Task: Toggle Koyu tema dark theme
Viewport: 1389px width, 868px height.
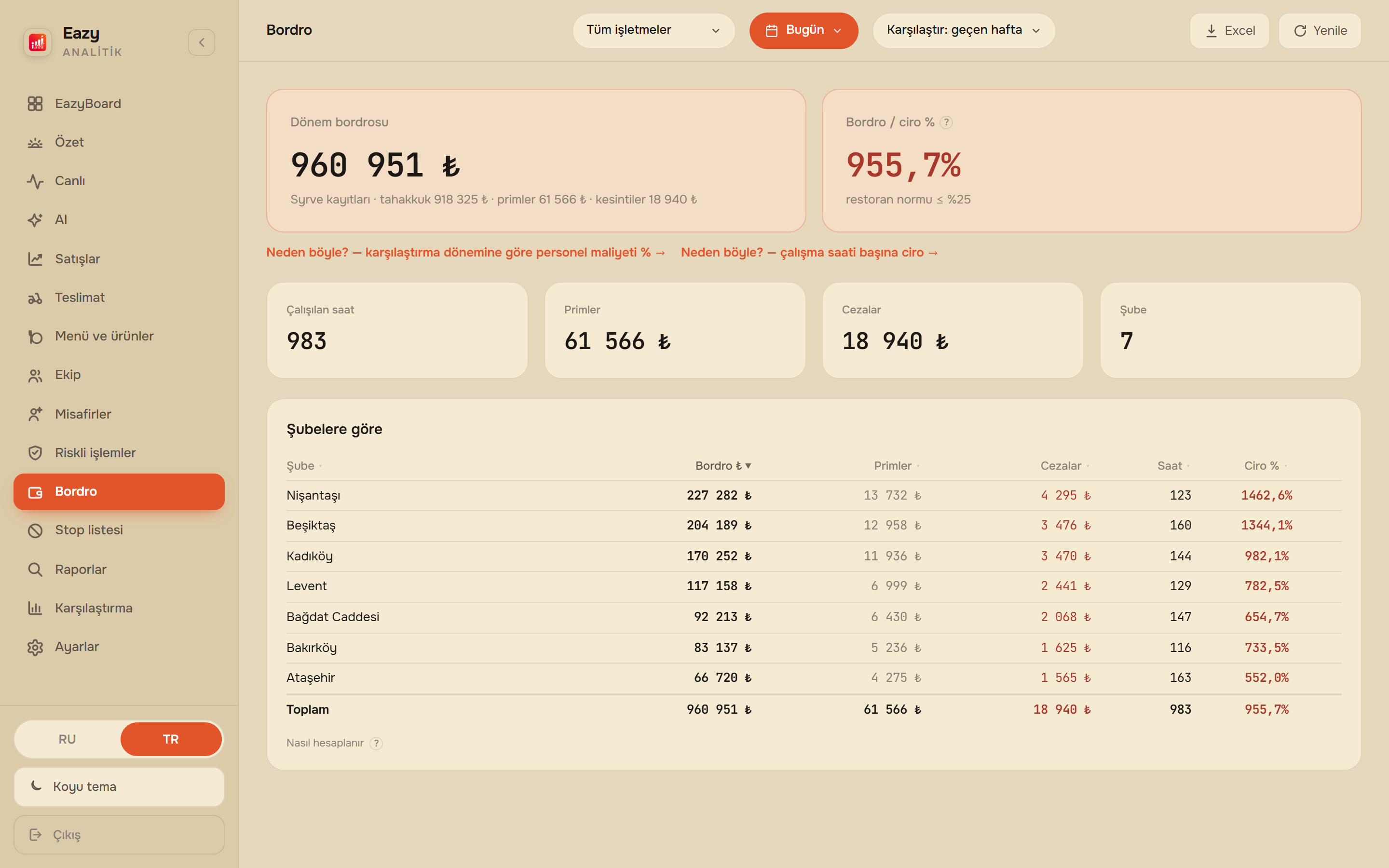Action: tap(119, 787)
